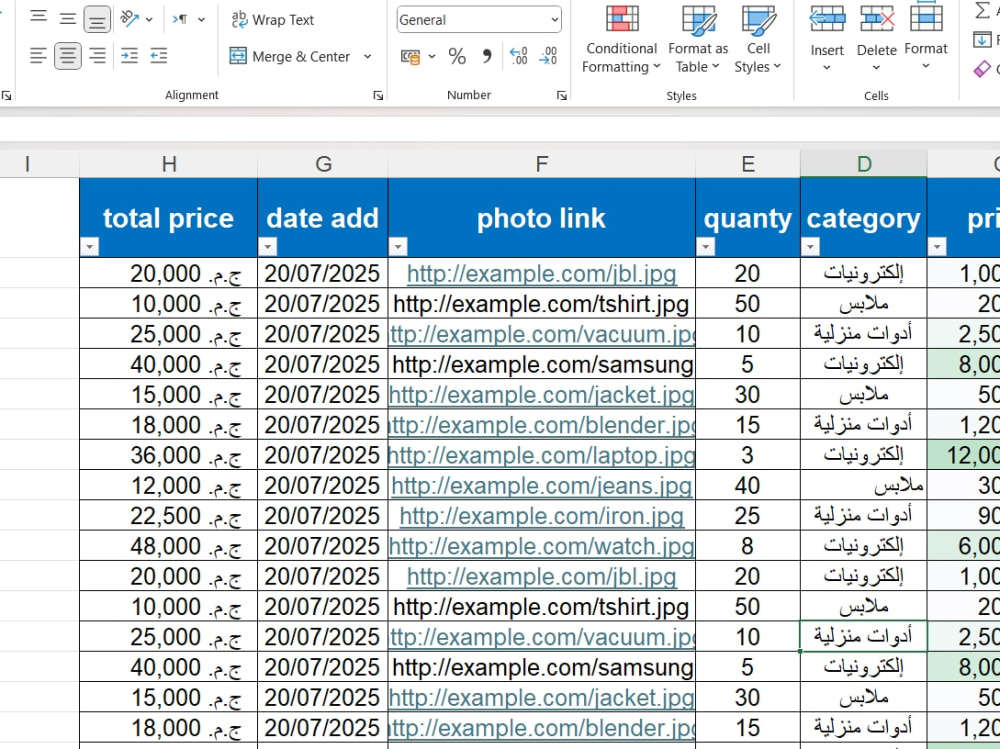The height and width of the screenshot is (749, 1000).
Task: Select column E header
Action: (x=747, y=164)
